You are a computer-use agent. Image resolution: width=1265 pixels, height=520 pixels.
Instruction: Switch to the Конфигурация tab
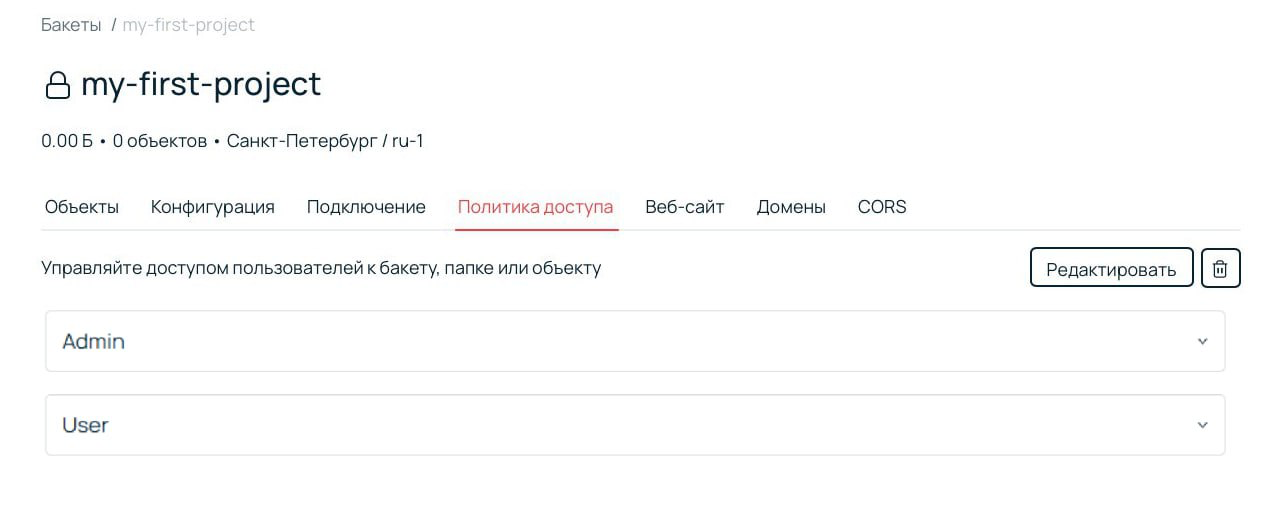[x=212, y=207]
